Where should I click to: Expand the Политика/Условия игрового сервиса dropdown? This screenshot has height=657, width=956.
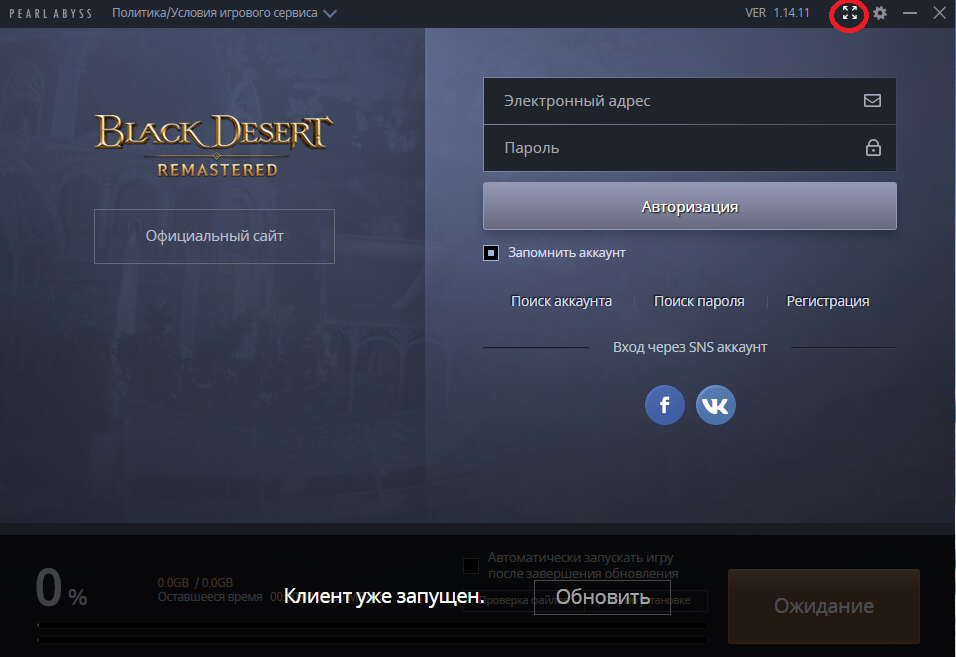(x=224, y=13)
